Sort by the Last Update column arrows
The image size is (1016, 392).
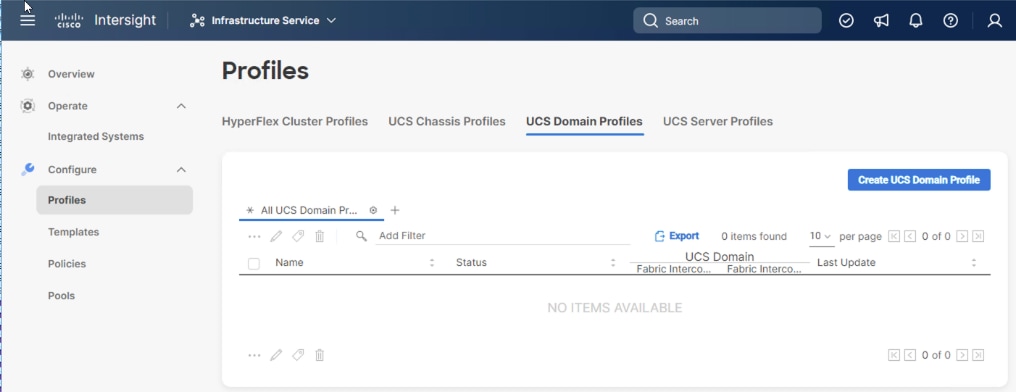coord(973,262)
